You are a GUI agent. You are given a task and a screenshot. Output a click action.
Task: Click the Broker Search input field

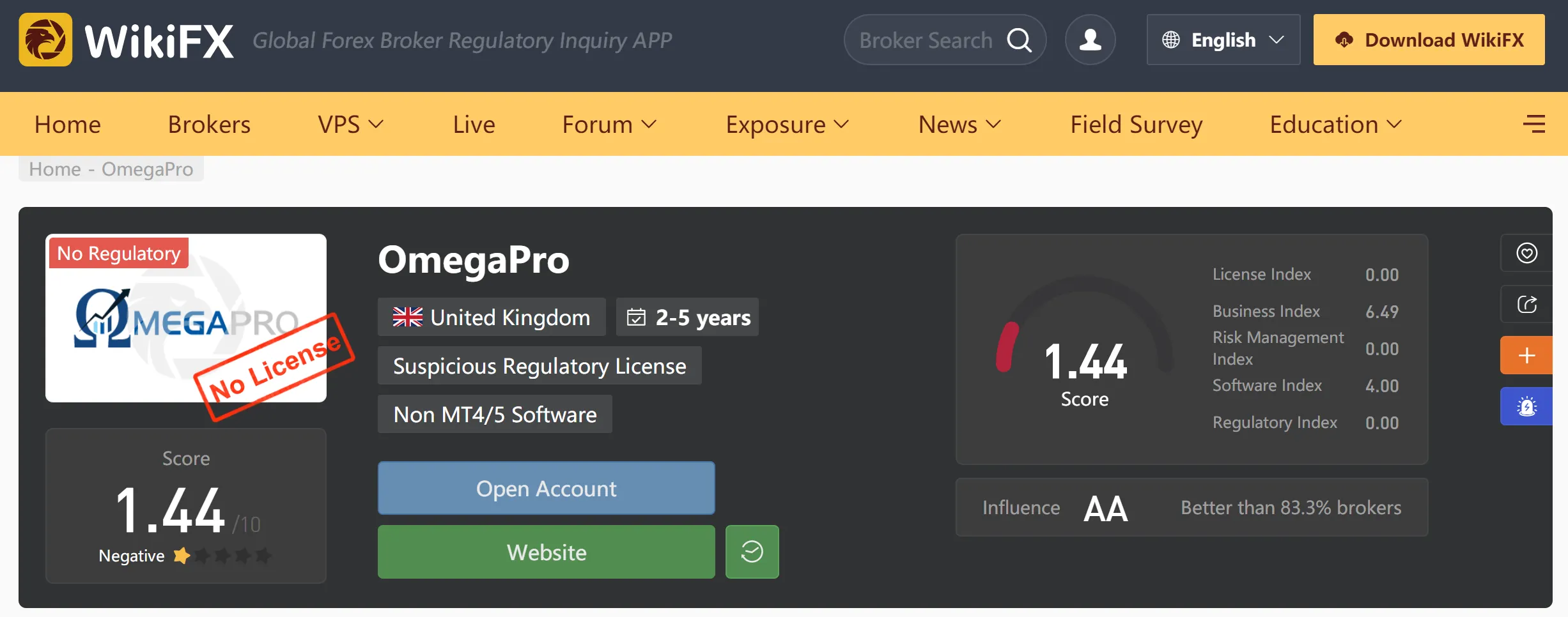click(x=945, y=40)
